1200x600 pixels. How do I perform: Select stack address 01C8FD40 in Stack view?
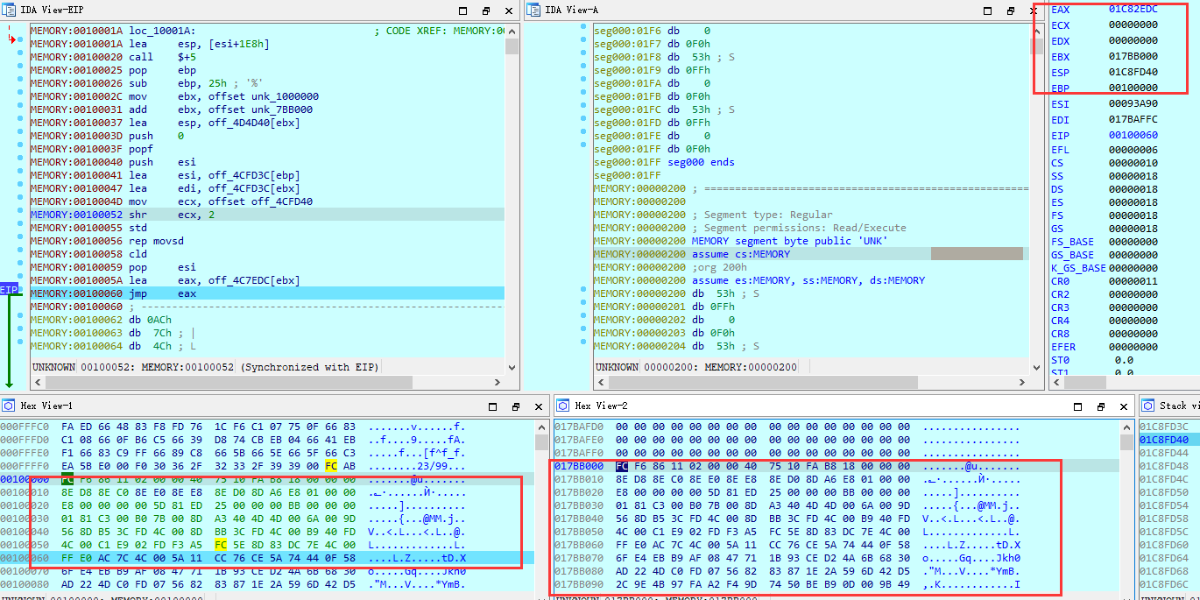pos(1164,439)
